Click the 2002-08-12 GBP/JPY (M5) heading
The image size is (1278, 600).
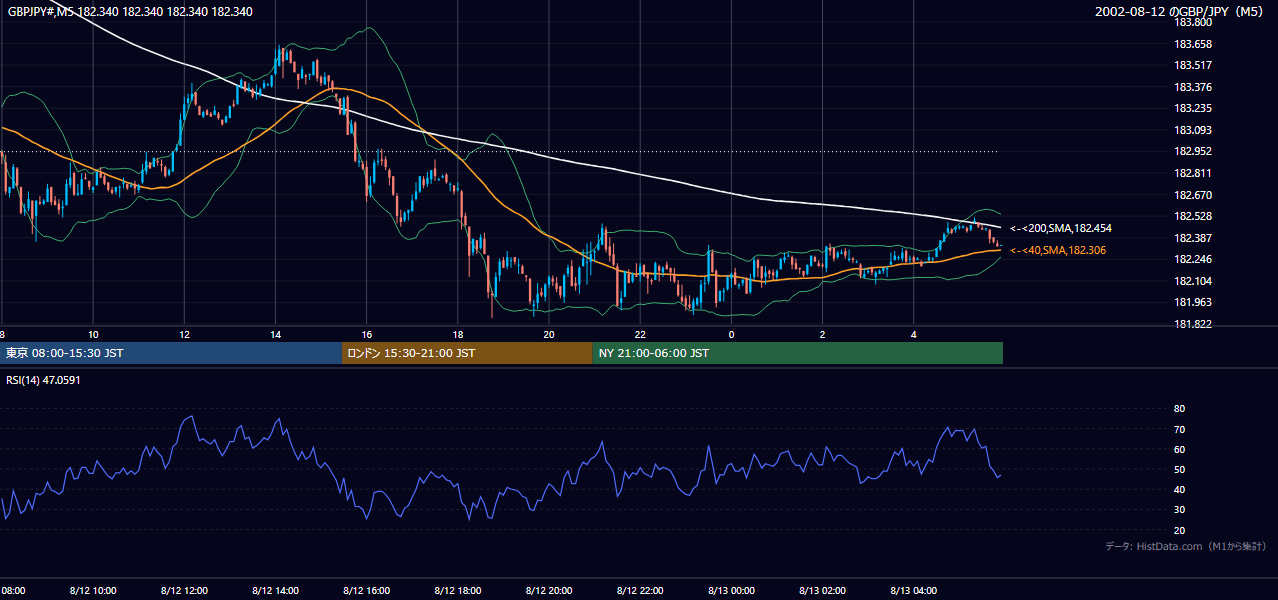pyautogui.click(x=1181, y=12)
